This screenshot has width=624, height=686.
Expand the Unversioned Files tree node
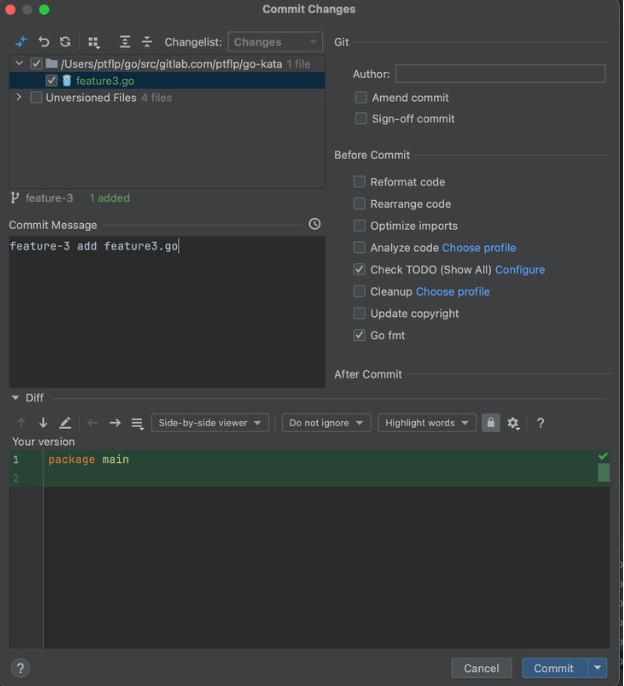pos(19,98)
